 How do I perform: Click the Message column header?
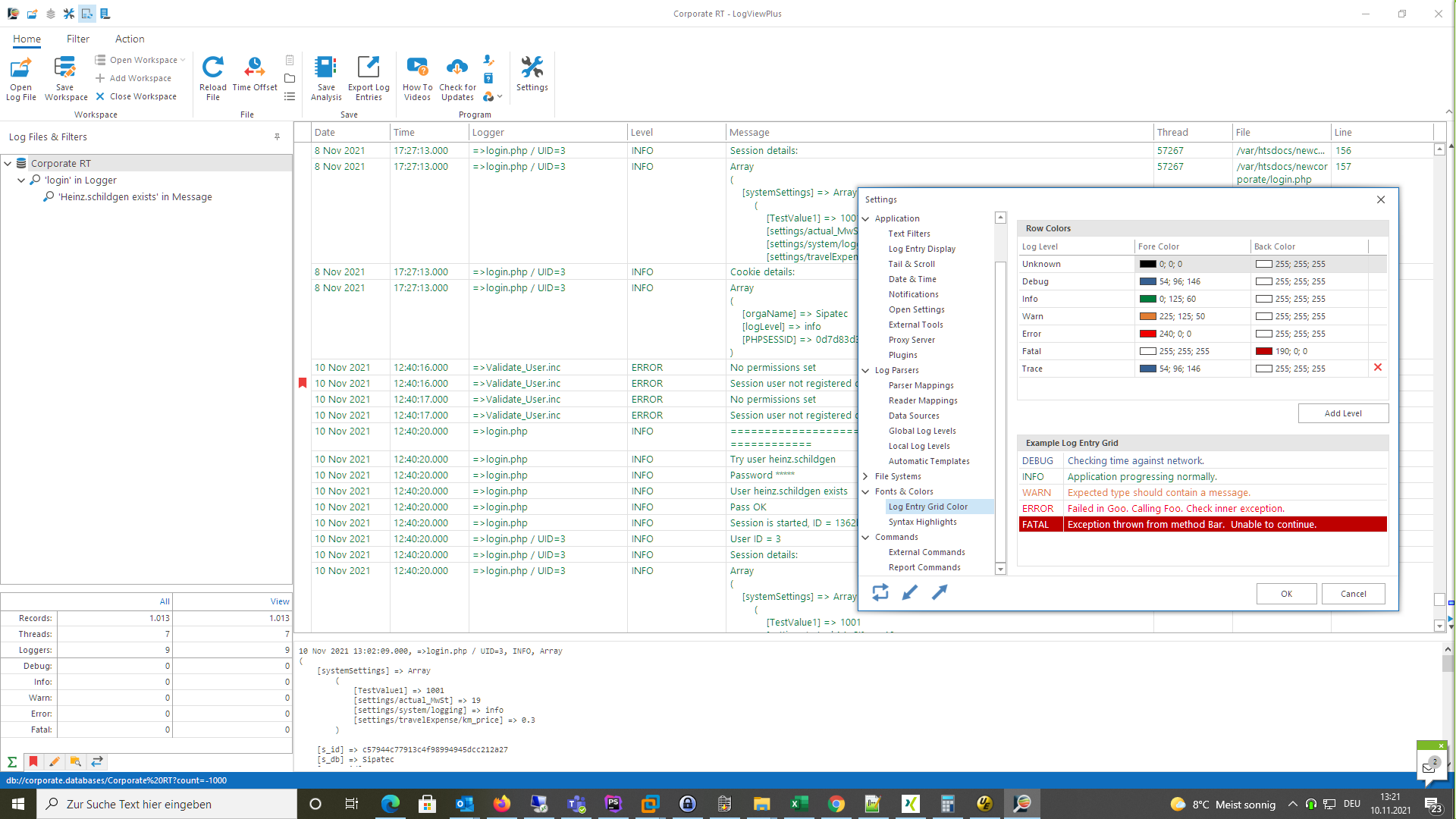(x=939, y=132)
